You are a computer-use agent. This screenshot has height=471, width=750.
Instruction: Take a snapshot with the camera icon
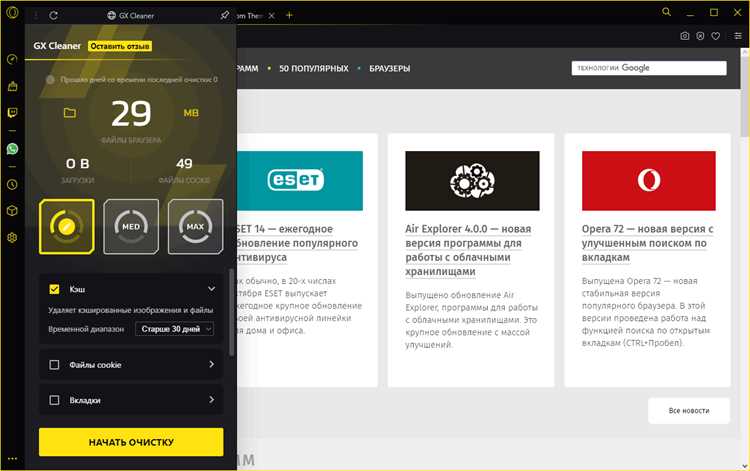[x=685, y=36]
